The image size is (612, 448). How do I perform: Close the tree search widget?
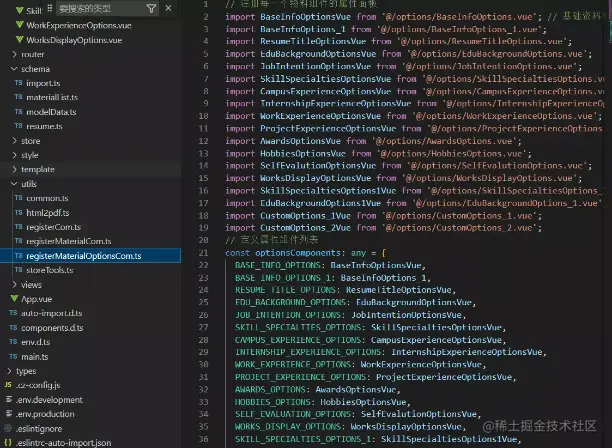pyautogui.click(x=168, y=8)
